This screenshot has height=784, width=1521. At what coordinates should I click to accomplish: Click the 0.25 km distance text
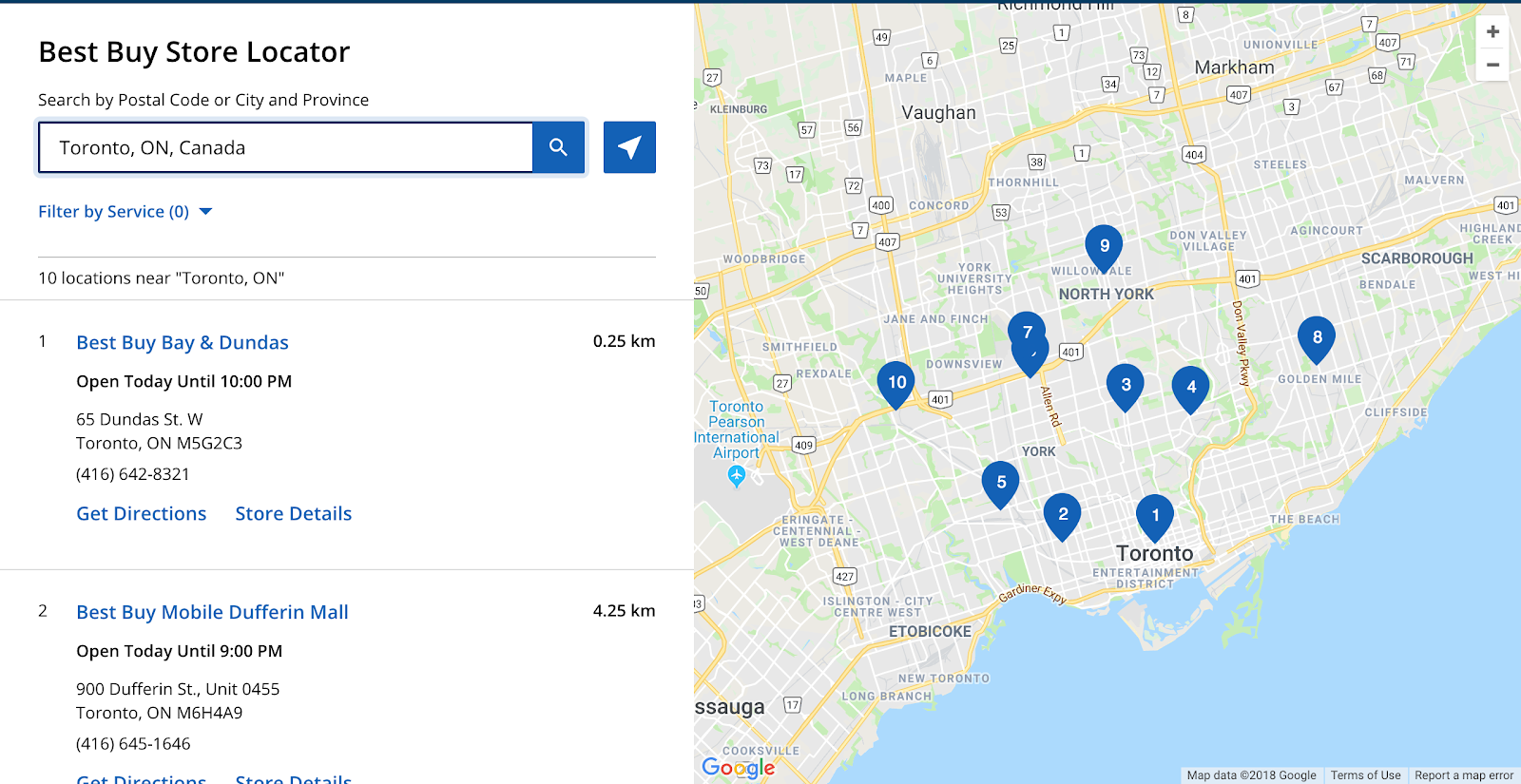click(x=625, y=341)
